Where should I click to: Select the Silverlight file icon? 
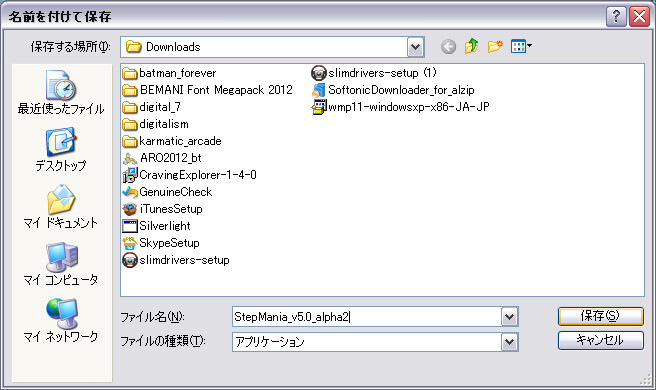(130, 226)
